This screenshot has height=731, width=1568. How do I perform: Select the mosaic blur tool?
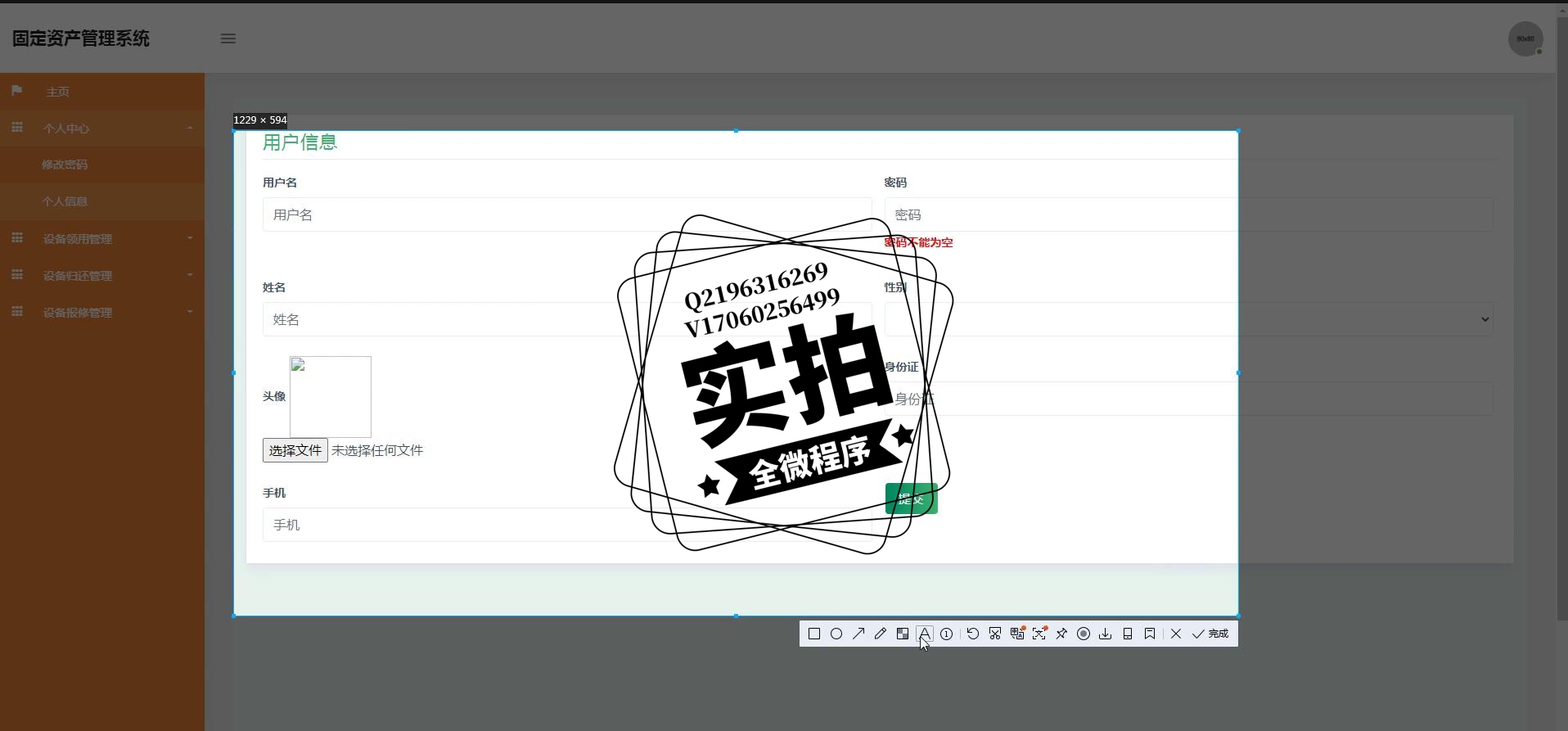903,634
